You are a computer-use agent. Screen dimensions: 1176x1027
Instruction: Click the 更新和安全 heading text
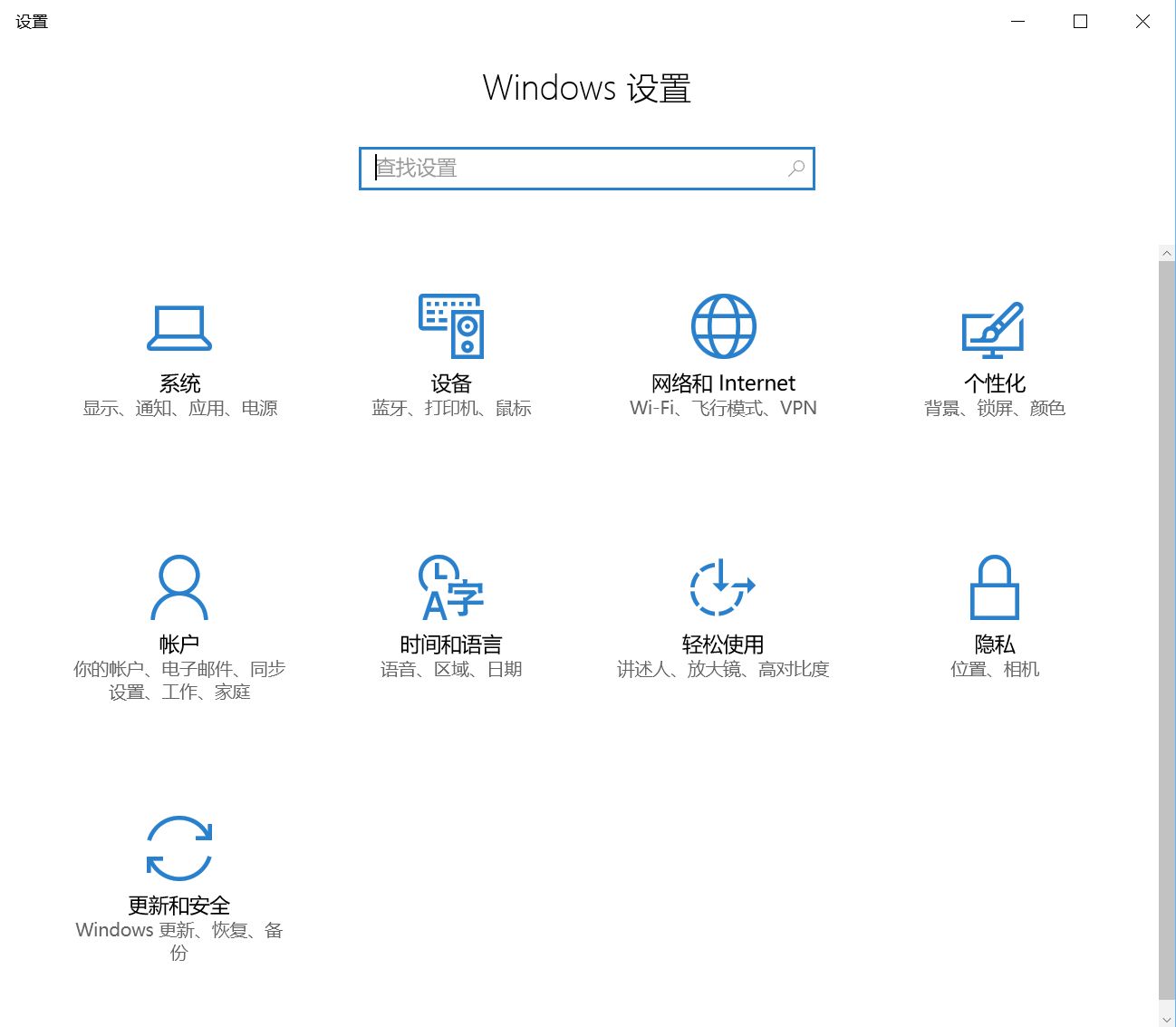pyautogui.click(x=179, y=906)
